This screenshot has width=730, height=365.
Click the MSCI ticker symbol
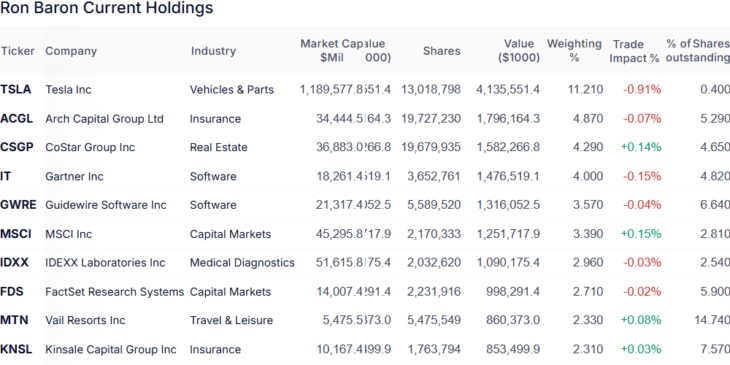coord(16,234)
